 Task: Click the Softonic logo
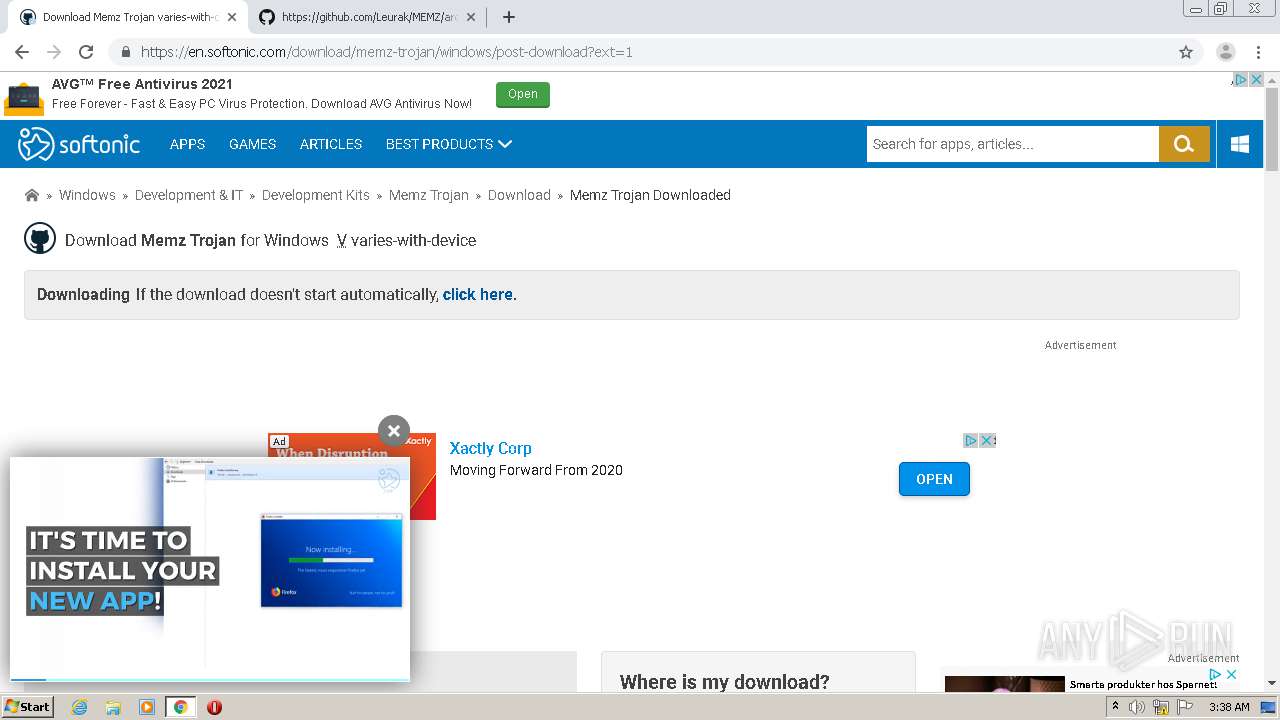79,144
